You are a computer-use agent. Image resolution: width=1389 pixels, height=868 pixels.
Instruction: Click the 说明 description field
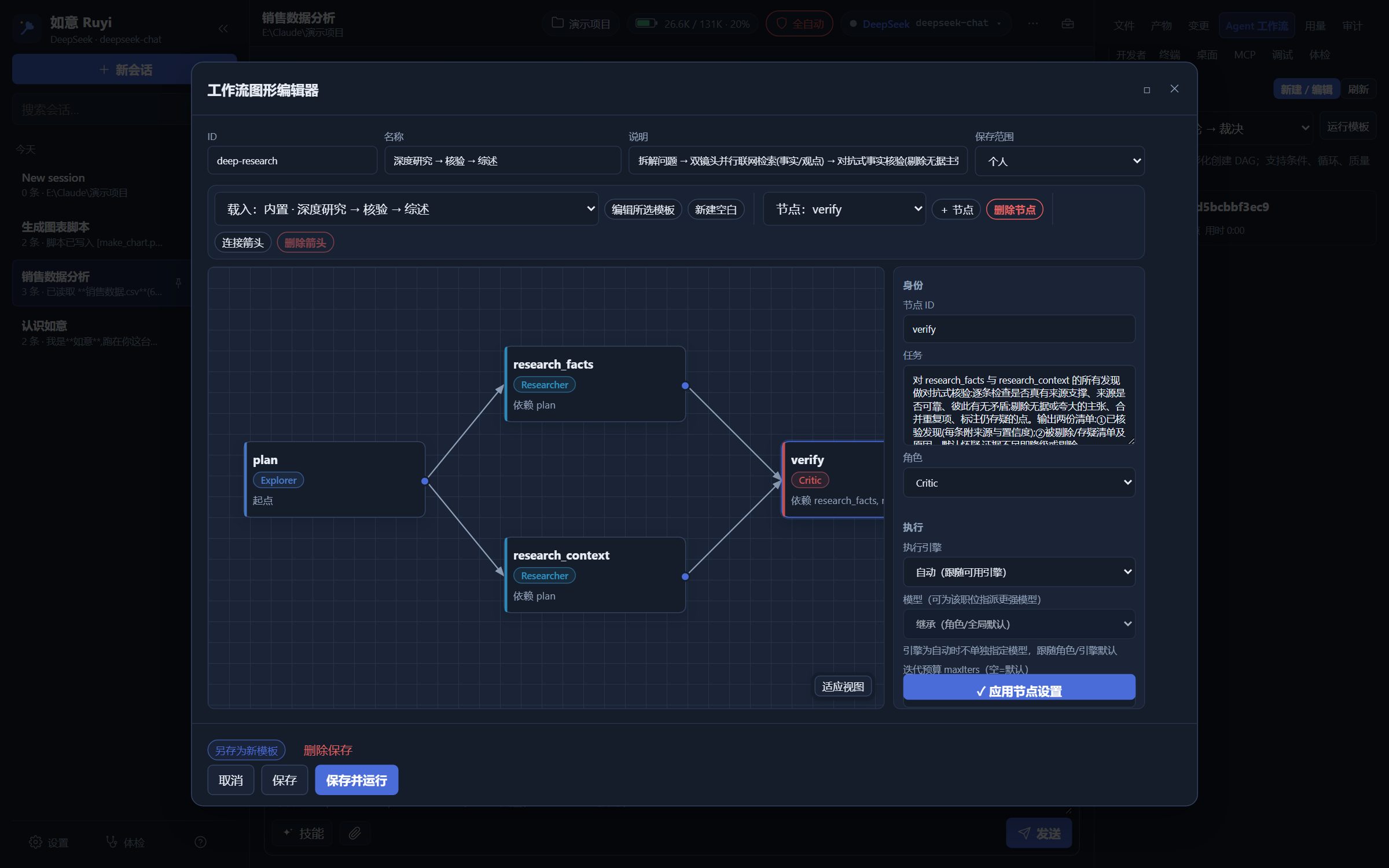798,160
